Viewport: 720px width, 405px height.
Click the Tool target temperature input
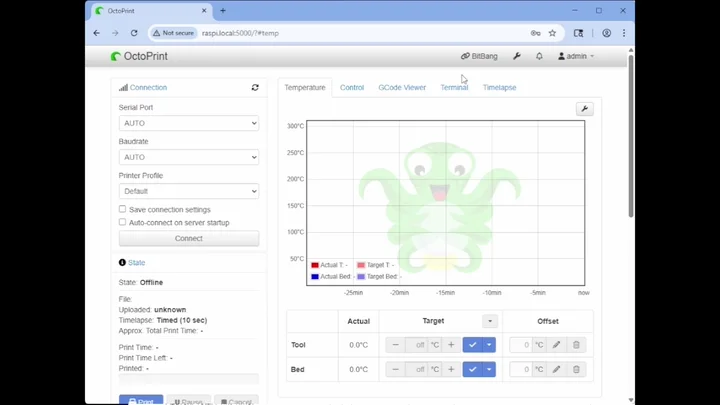click(x=416, y=345)
